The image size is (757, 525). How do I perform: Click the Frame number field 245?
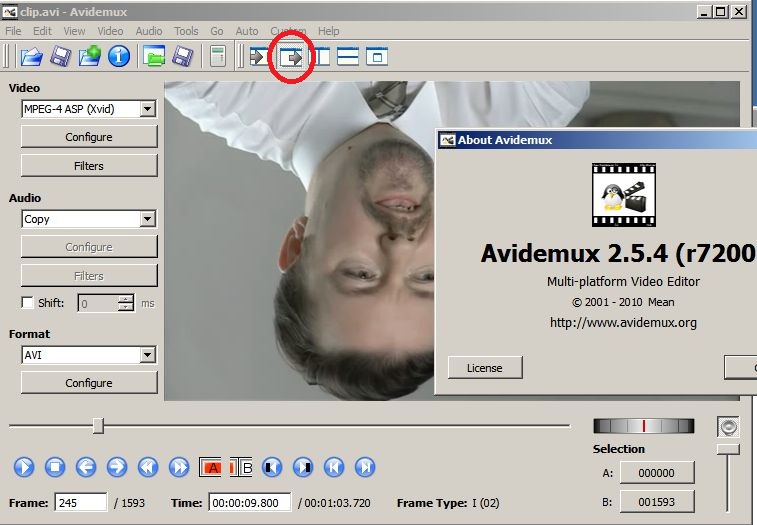click(x=81, y=503)
